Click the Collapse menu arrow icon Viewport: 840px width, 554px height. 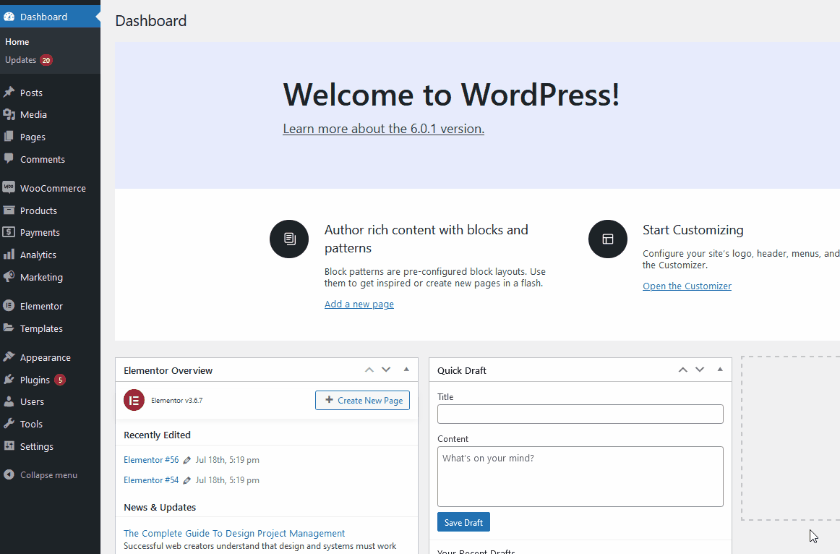[9, 475]
